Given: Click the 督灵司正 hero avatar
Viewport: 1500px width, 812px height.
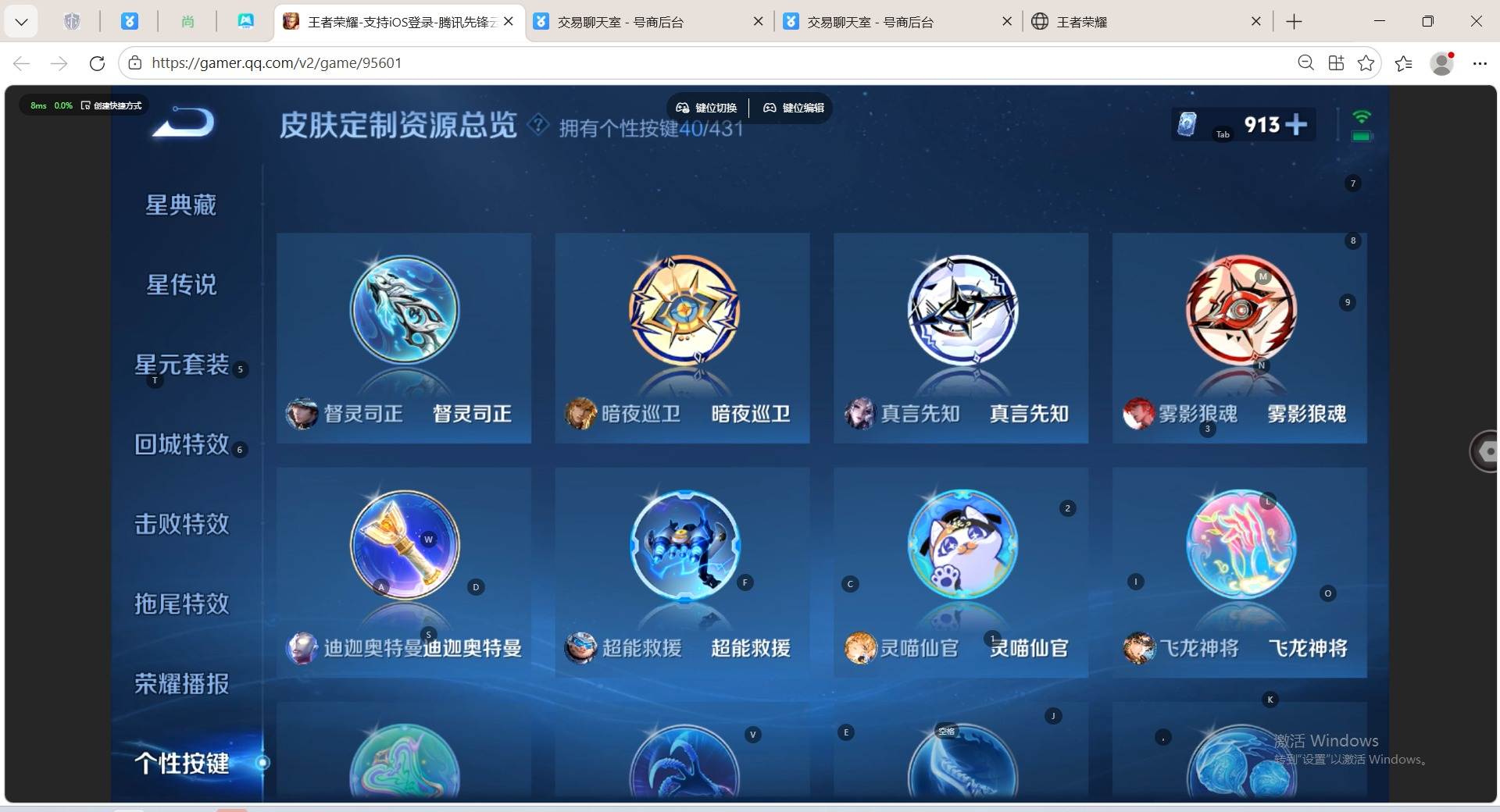Looking at the screenshot, I should (x=302, y=413).
